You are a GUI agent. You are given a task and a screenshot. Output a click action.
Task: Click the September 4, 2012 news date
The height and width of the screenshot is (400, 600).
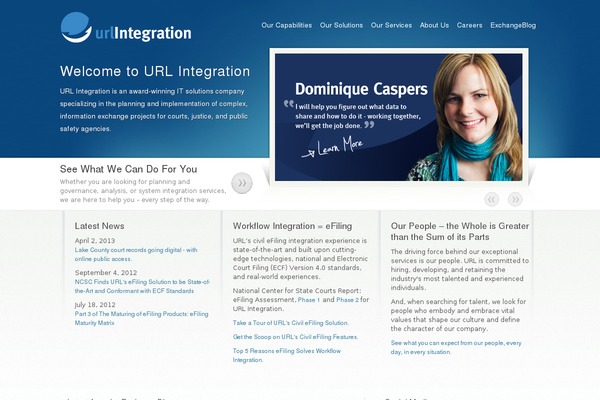tap(106, 273)
